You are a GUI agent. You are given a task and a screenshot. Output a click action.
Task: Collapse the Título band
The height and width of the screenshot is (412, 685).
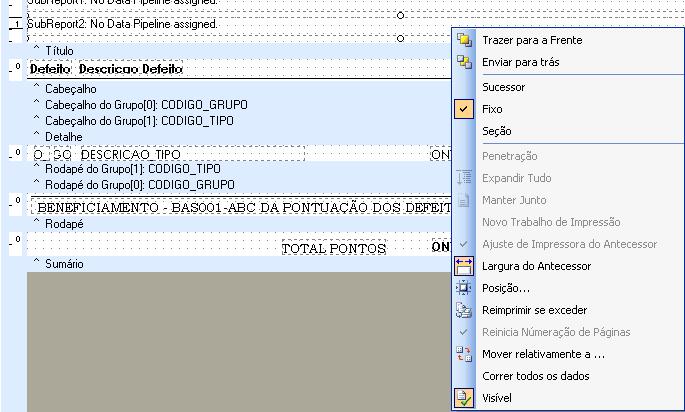pyautogui.click(x=38, y=50)
